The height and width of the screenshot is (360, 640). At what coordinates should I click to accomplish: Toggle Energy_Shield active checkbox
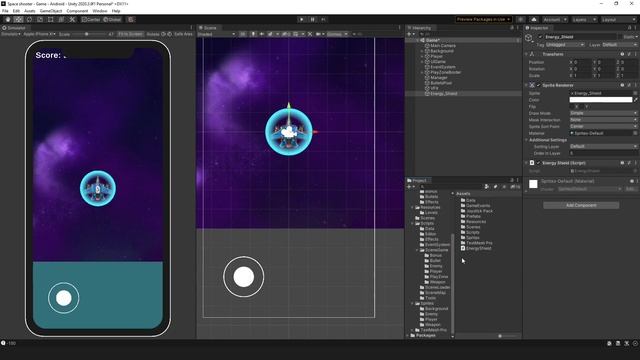pos(540,37)
